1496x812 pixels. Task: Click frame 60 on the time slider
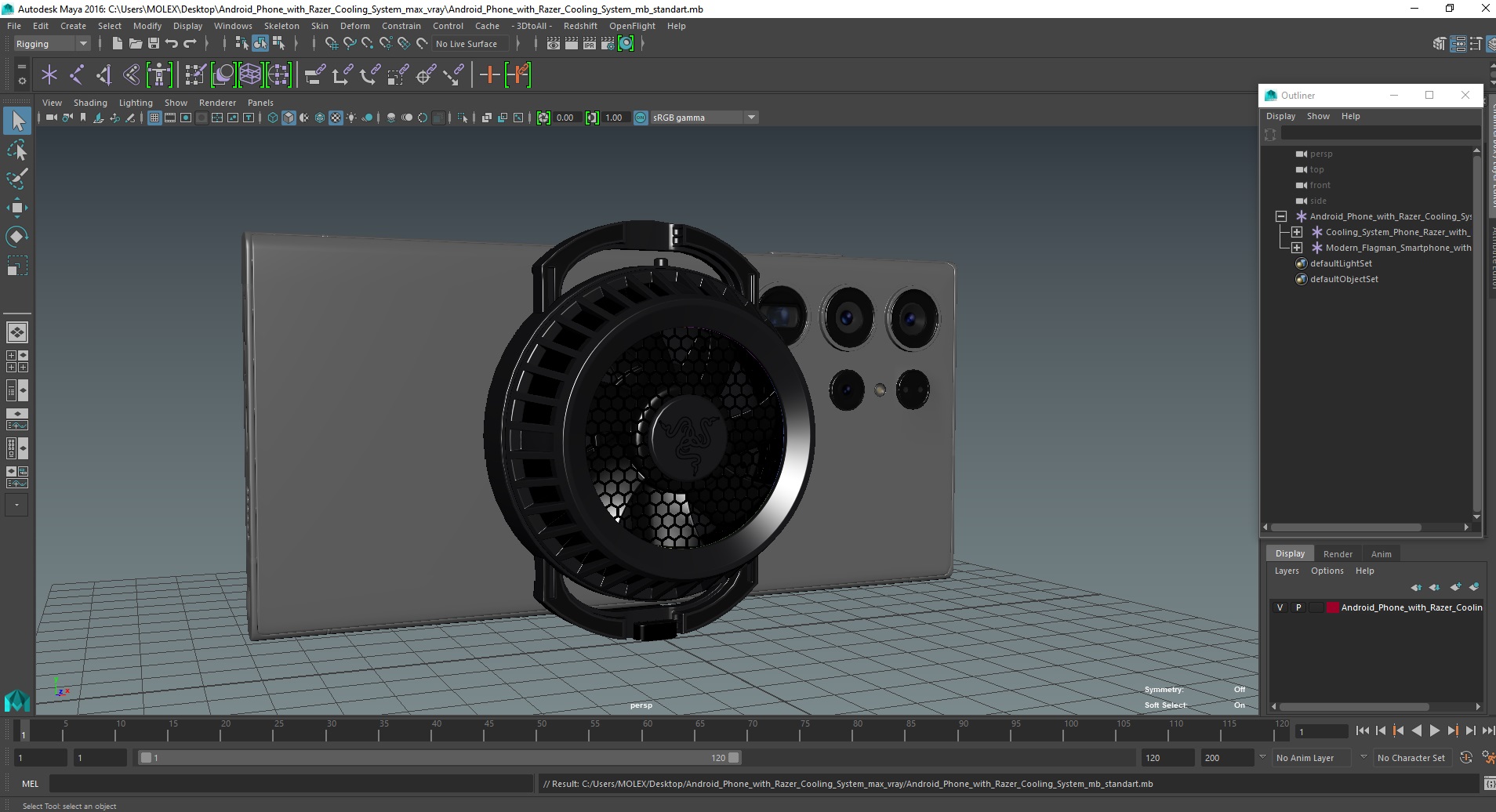pos(648,732)
